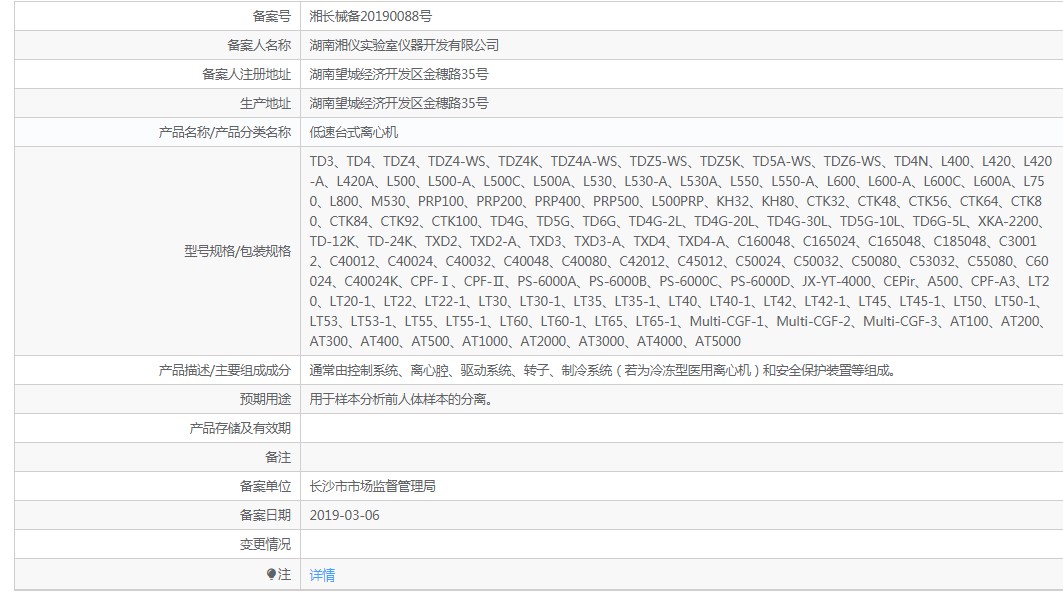The height and width of the screenshot is (596, 1063).
Task: Select the text 用于样本分析前人体样本的分离。
Action: tap(401, 399)
